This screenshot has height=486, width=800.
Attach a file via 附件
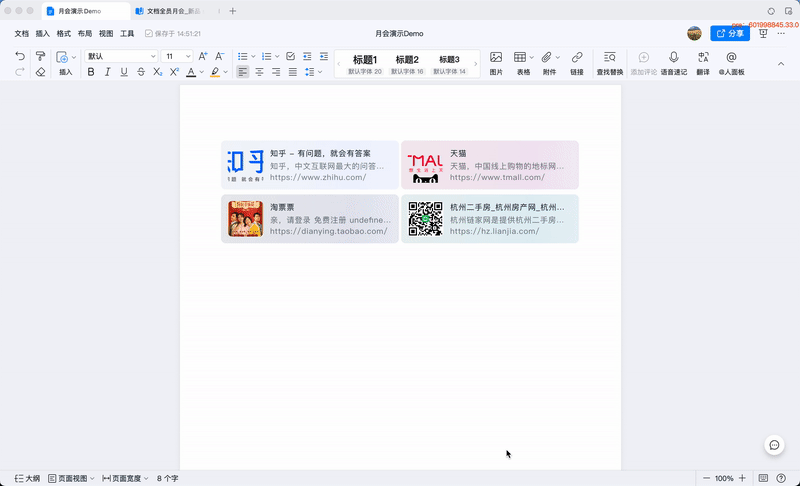coord(547,63)
